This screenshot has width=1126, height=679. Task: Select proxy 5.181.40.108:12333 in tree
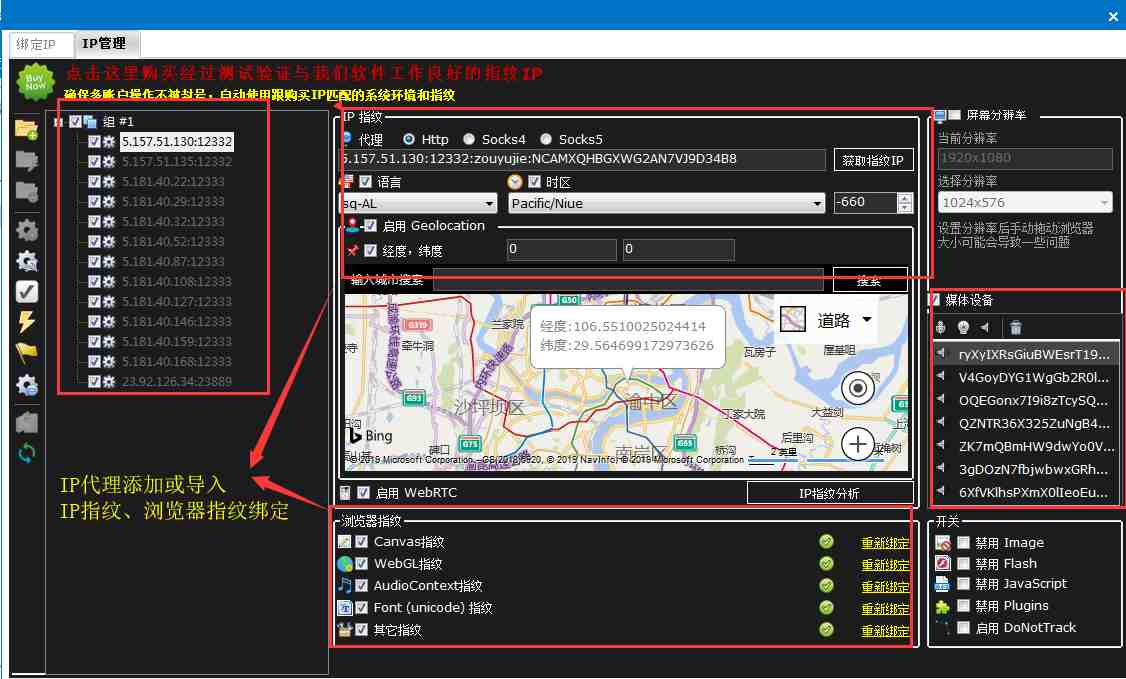177,281
